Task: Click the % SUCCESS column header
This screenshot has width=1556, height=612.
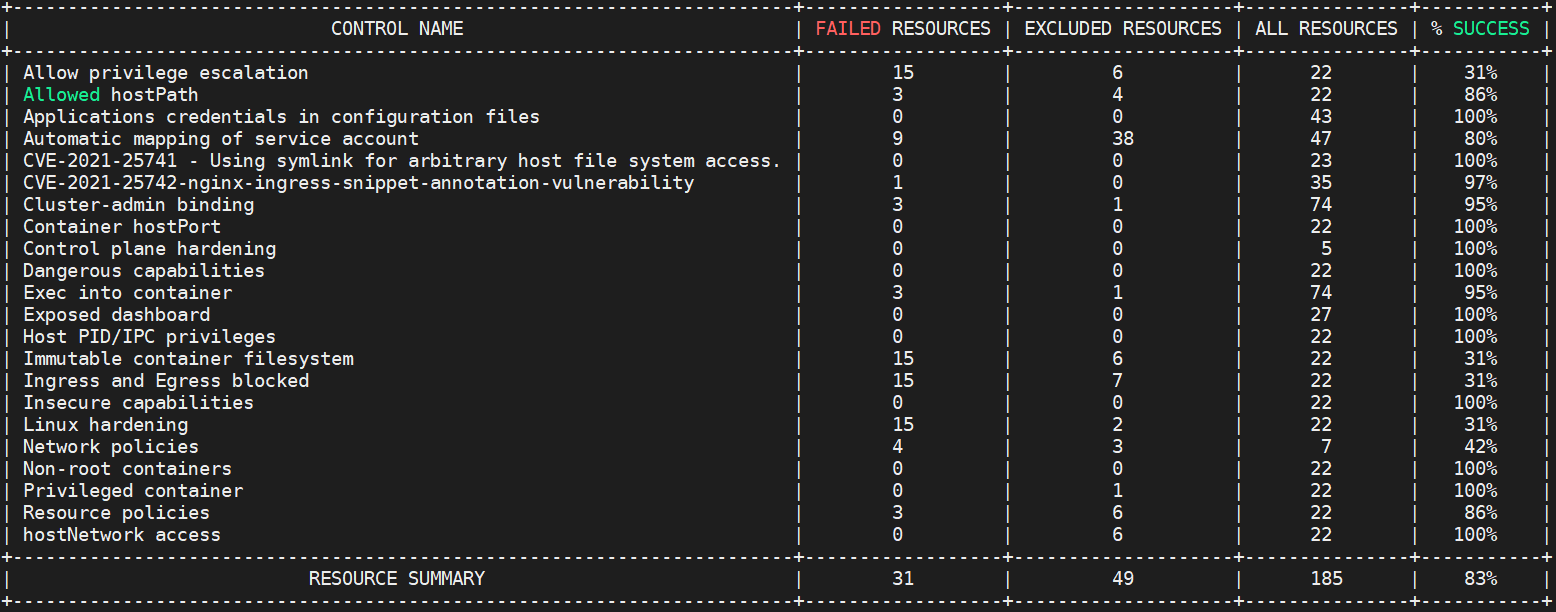Action: tap(1479, 29)
